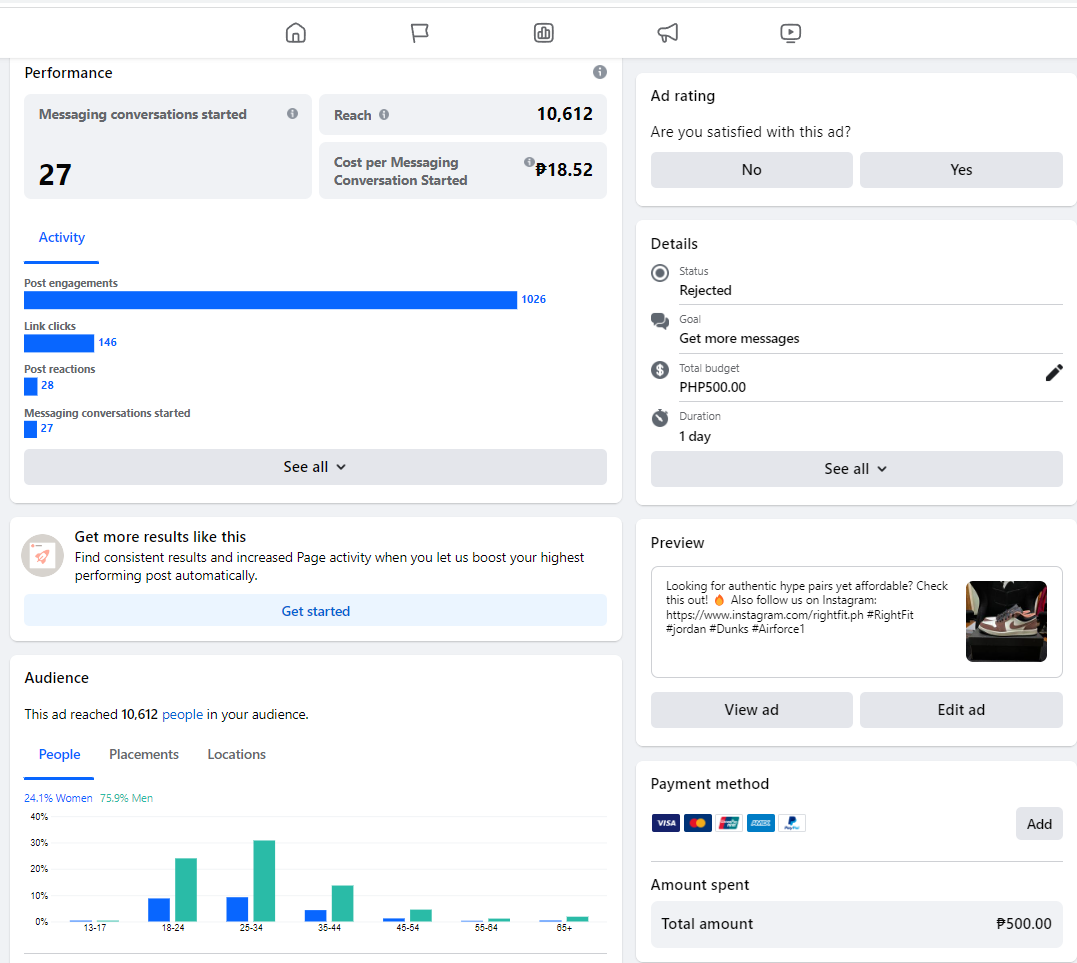Image resolution: width=1077 pixels, height=963 pixels.
Task: Click the PHP500.00 total budget value
Action: (x=712, y=387)
